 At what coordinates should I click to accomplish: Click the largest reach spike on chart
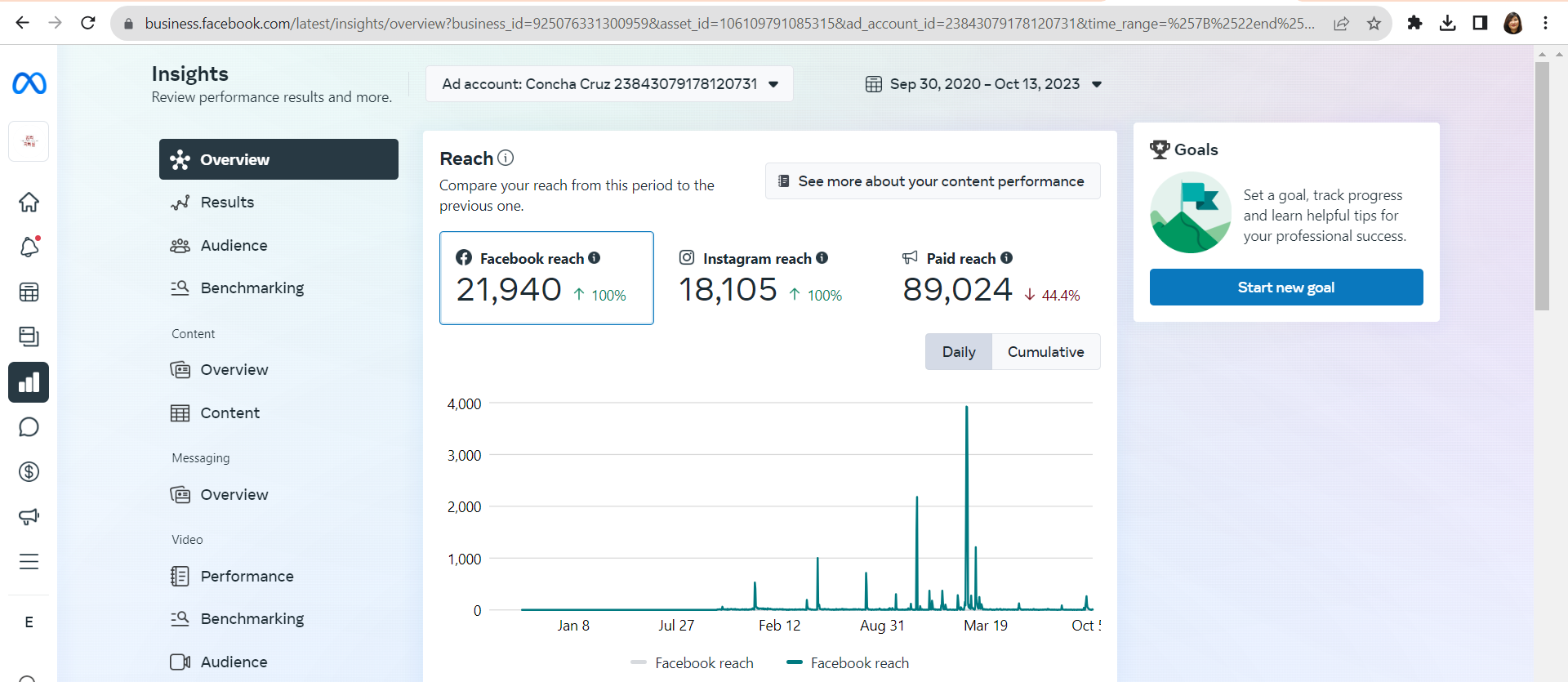click(967, 506)
